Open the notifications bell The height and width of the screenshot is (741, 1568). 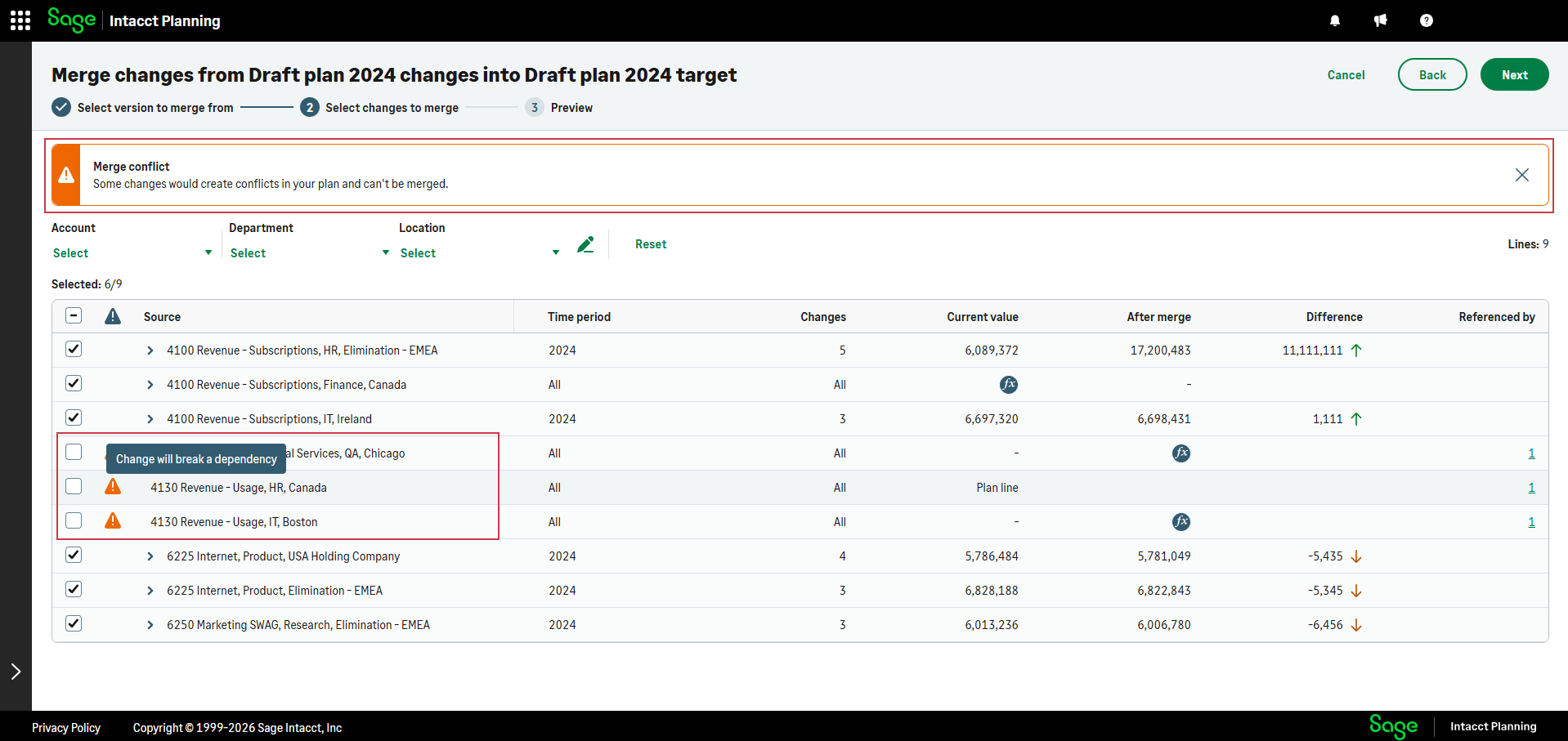[x=1335, y=20]
